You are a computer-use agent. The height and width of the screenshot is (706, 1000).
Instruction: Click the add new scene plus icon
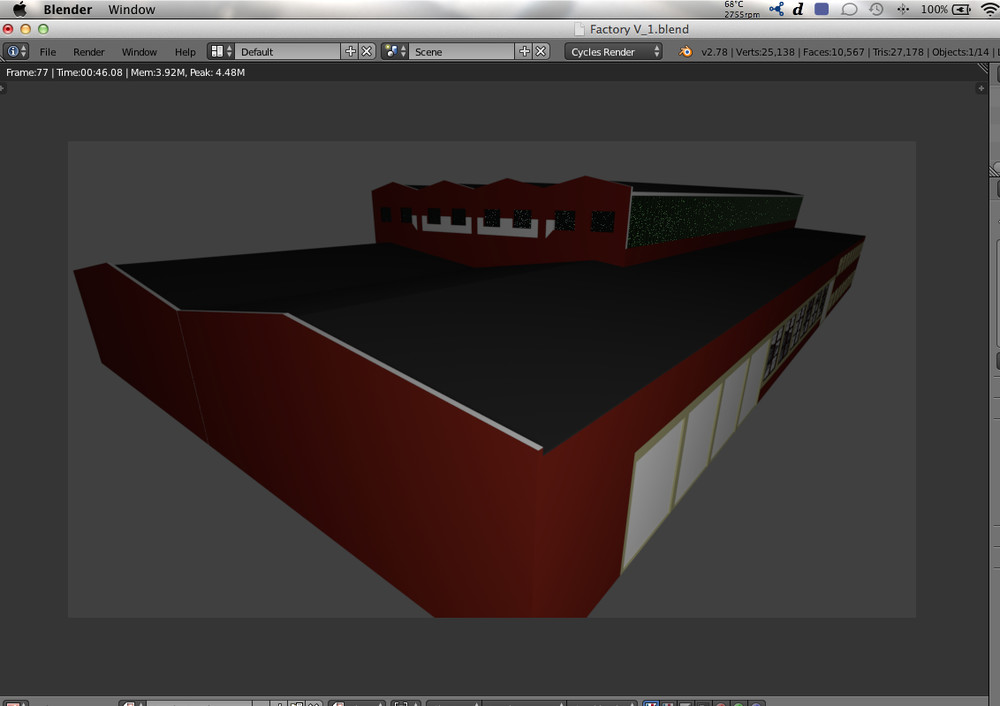(524, 51)
